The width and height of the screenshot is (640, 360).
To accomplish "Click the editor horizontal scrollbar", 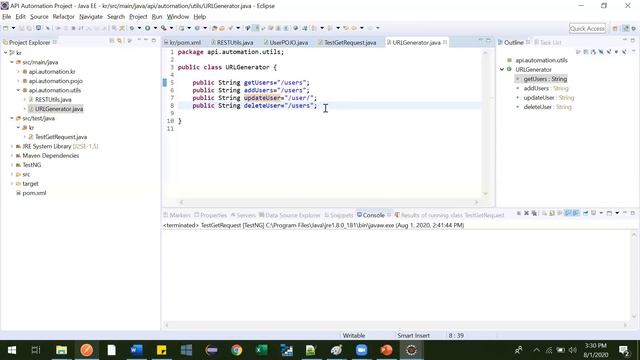I will (x=329, y=202).
